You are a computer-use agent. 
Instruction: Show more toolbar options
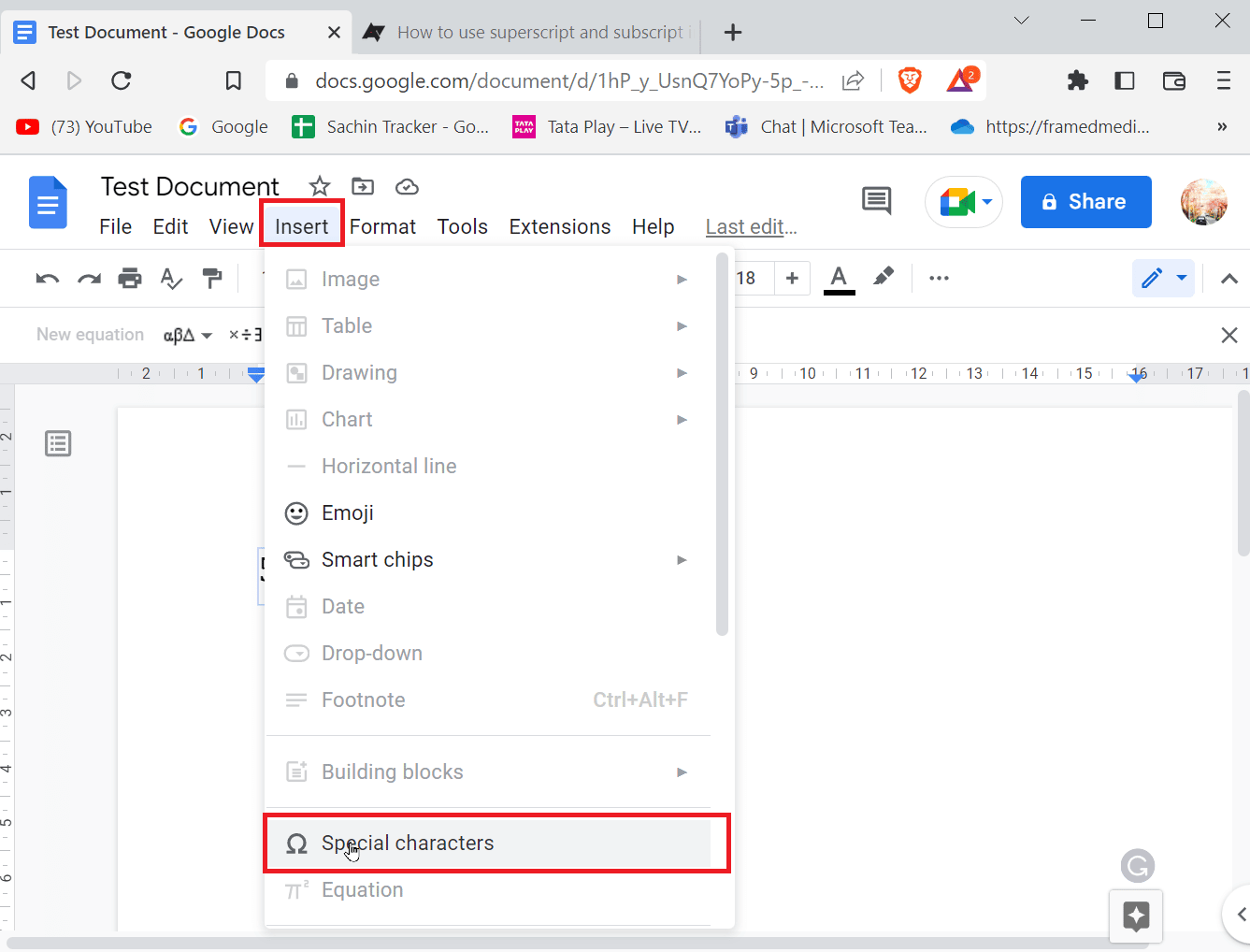coord(939,278)
